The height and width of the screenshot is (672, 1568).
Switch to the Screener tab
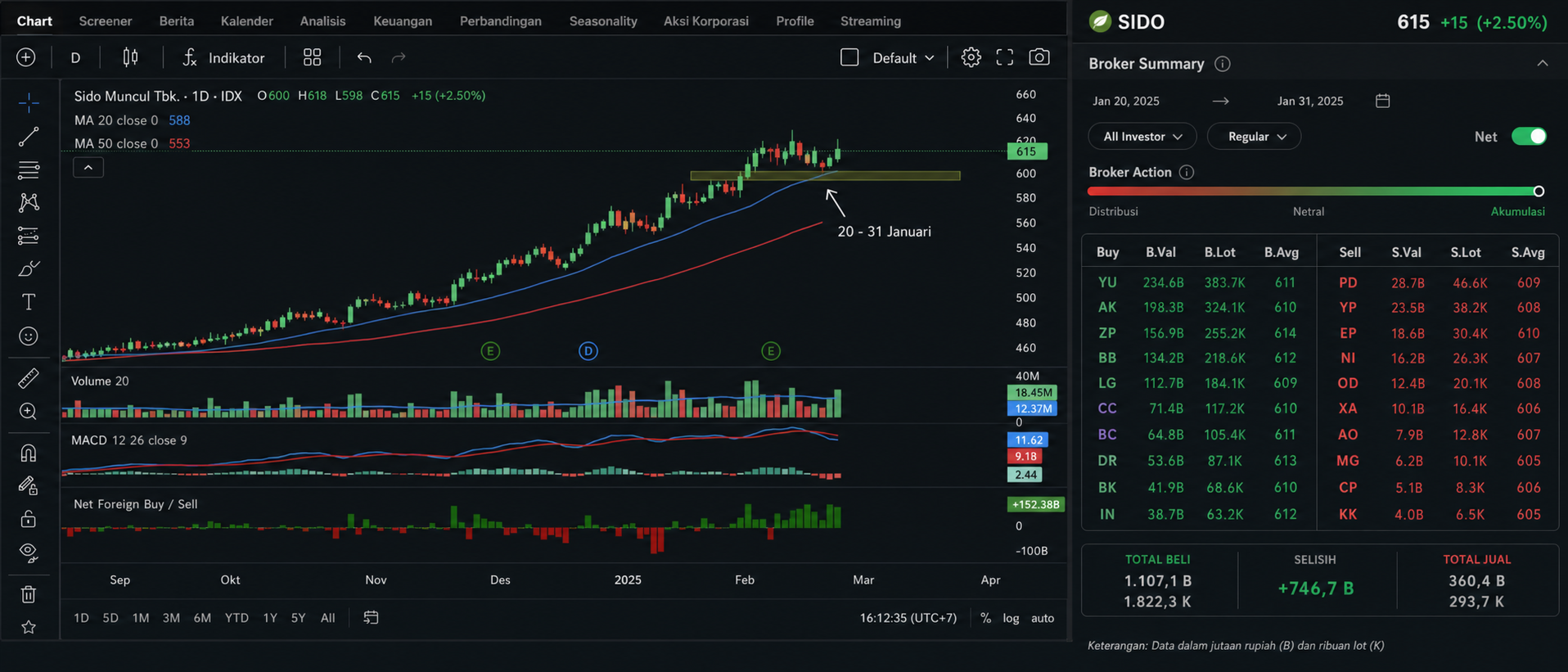click(106, 21)
